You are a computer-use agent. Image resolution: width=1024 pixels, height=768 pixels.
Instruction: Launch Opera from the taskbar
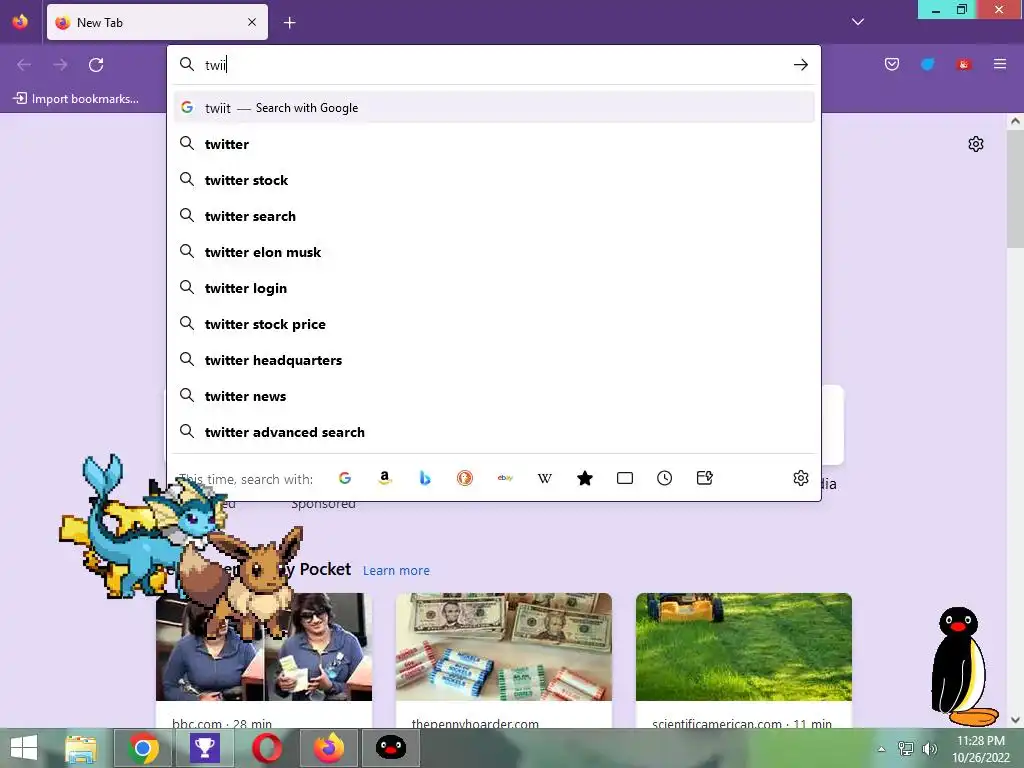tap(266, 748)
